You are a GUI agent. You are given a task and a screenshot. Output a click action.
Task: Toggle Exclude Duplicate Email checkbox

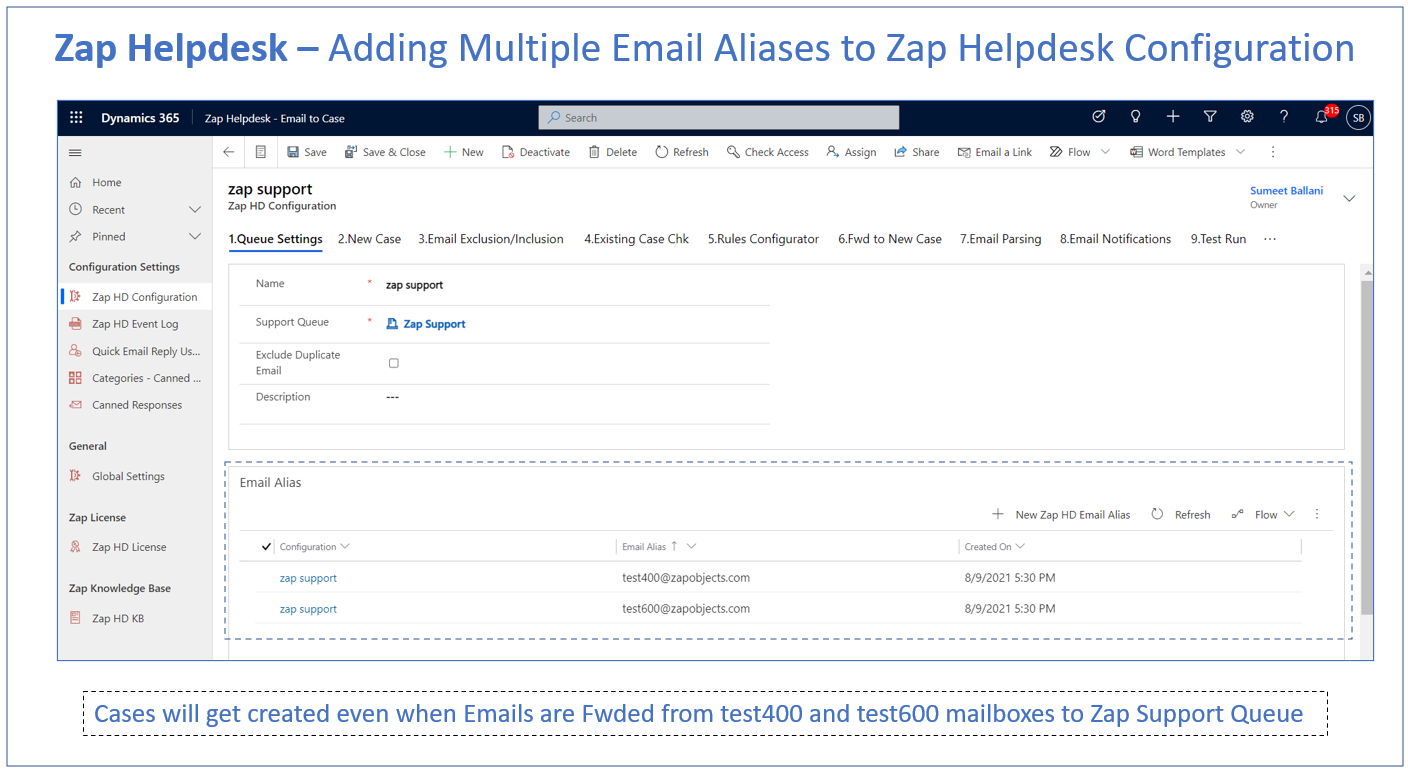(394, 363)
